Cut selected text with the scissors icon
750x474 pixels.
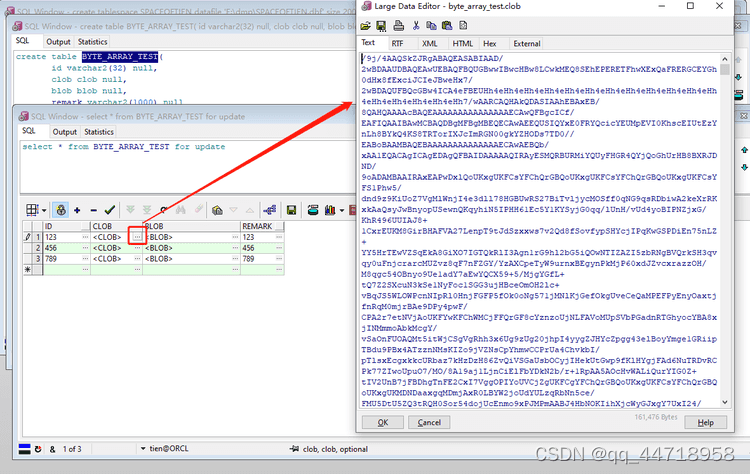416,26
